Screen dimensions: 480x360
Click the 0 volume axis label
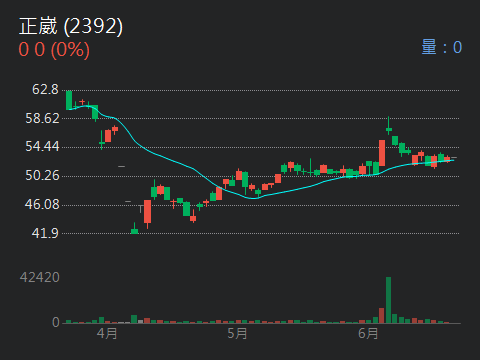[x=56, y=322]
